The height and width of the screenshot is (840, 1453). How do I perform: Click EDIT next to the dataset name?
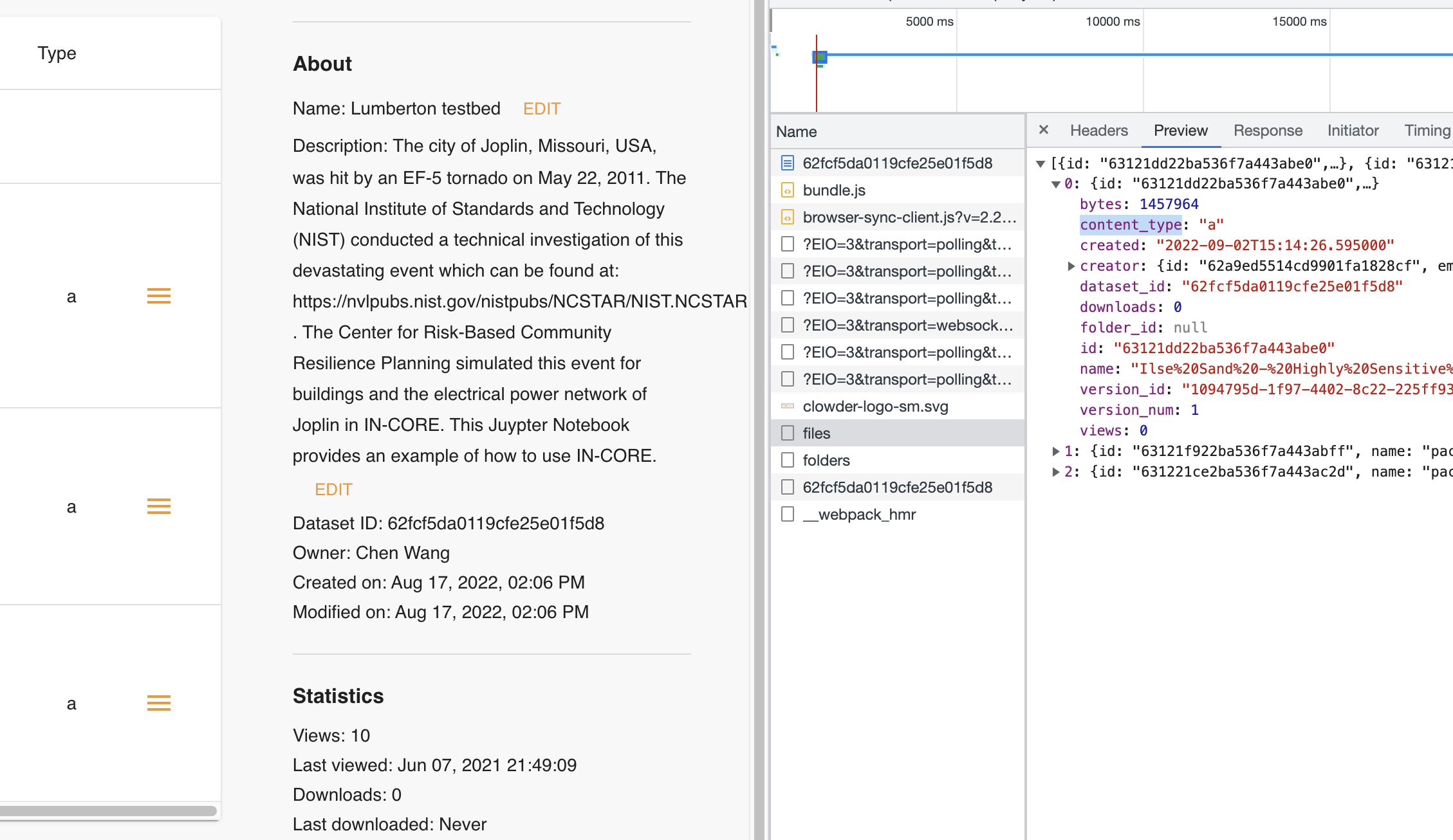tap(541, 109)
